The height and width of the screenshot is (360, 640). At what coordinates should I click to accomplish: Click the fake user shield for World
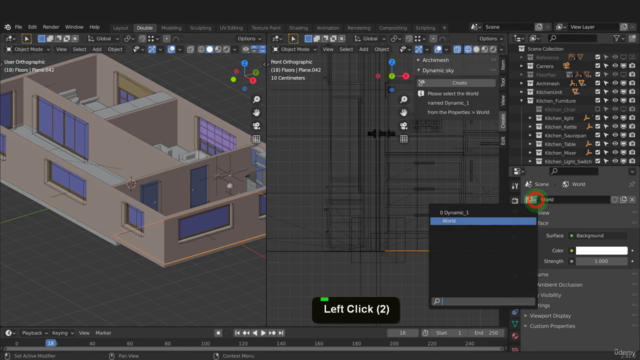[x=615, y=200]
